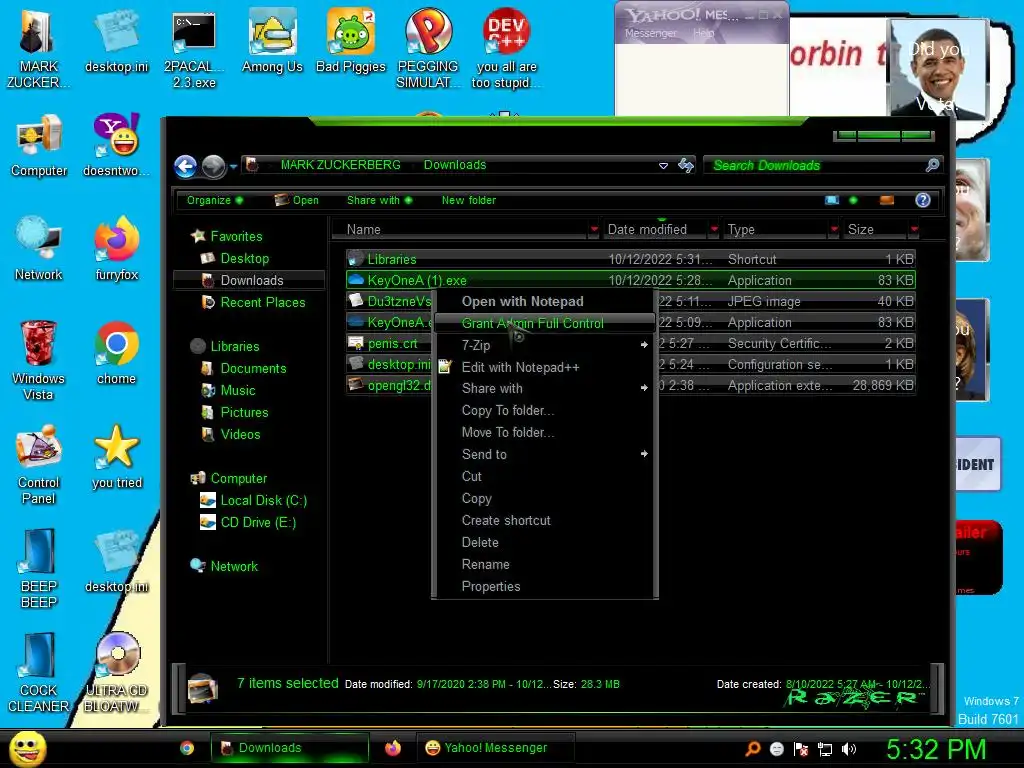
Task: Click Open in the Explorer toolbar
Action: 297,200
